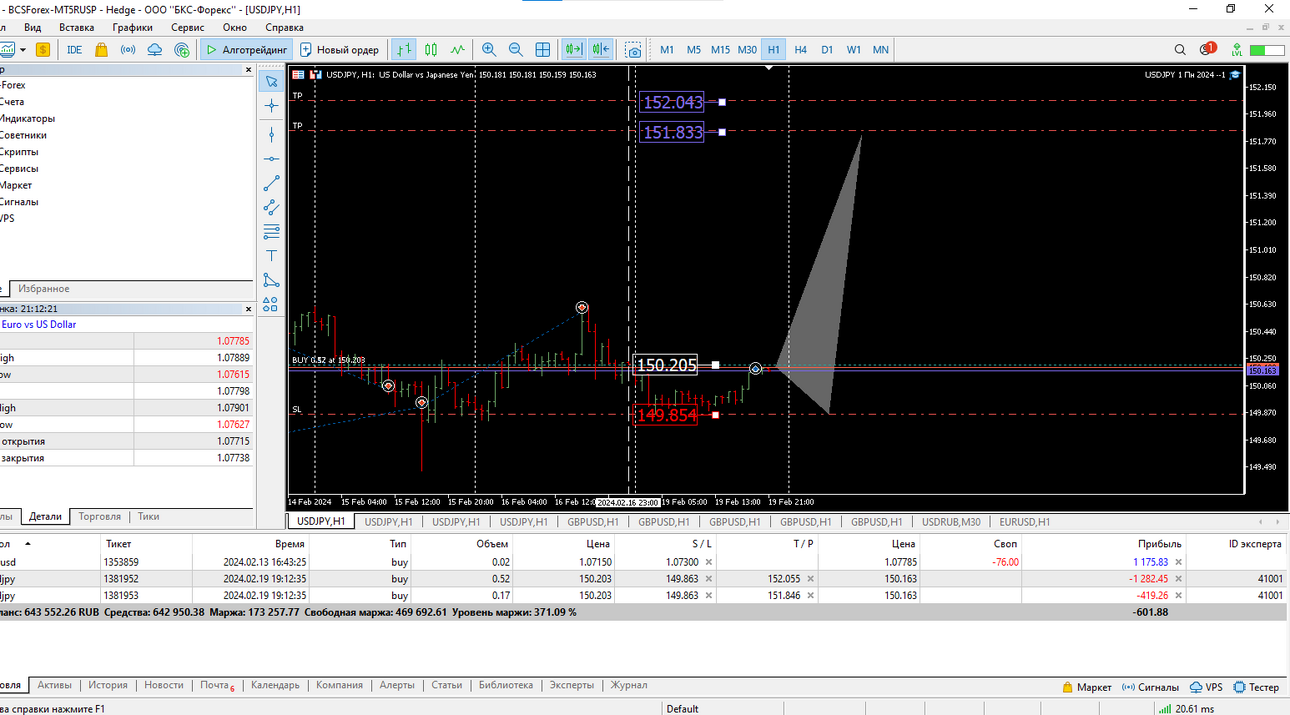This screenshot has height=715, width=1290.
Task: Open the search magnifier icon
Action: (1180, 49)
